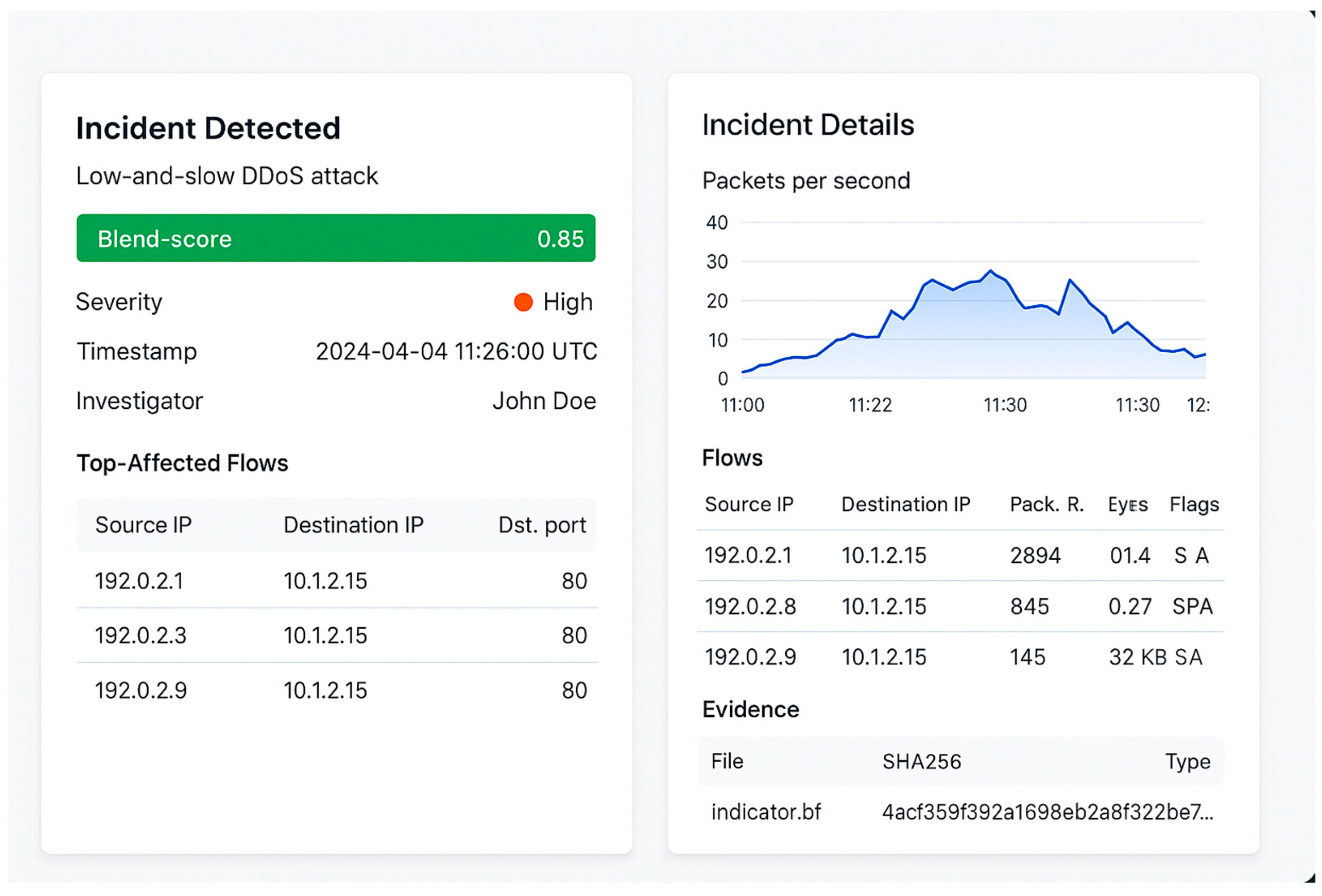
Task: Select the 192.0.2.8 row in Flows
Action: [750, 606]
